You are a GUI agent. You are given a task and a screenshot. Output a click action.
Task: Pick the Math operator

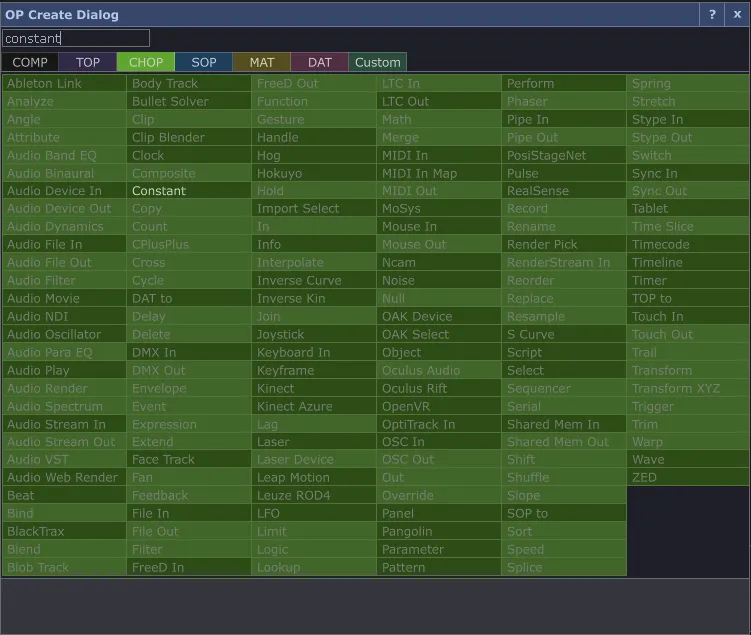point(439,119)
